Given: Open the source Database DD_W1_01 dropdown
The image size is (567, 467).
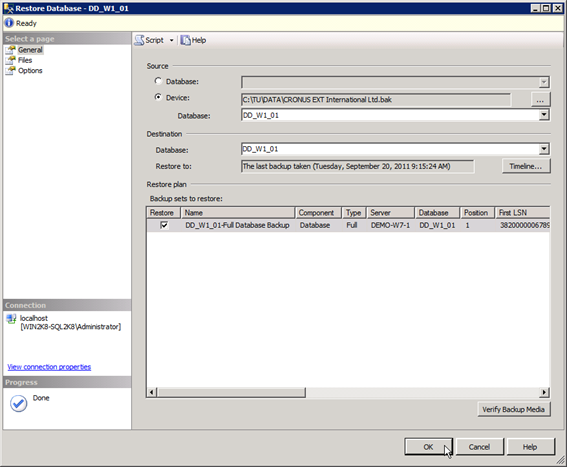Looking at the screenshot, I should (544, 115).
